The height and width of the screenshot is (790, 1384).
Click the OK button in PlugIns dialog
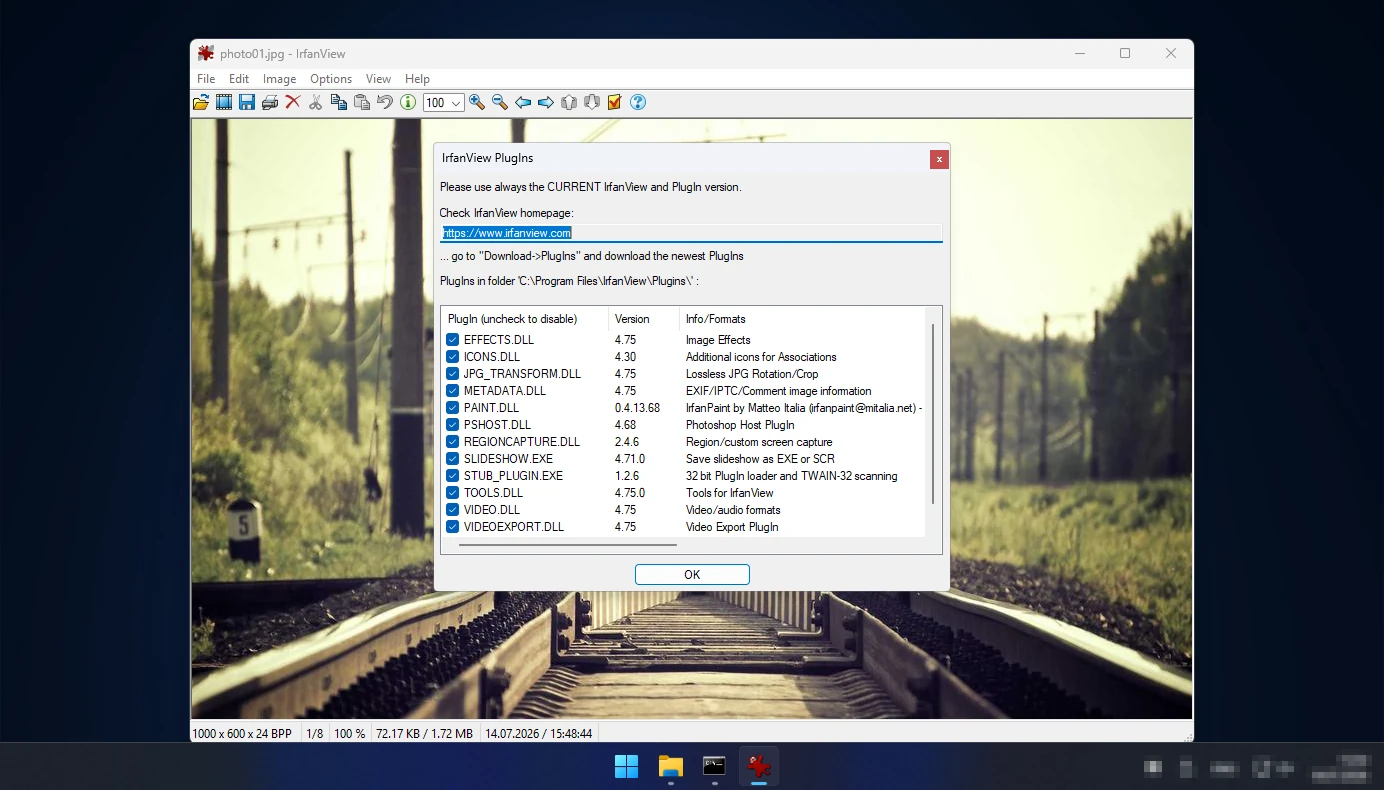coord(692,574)
